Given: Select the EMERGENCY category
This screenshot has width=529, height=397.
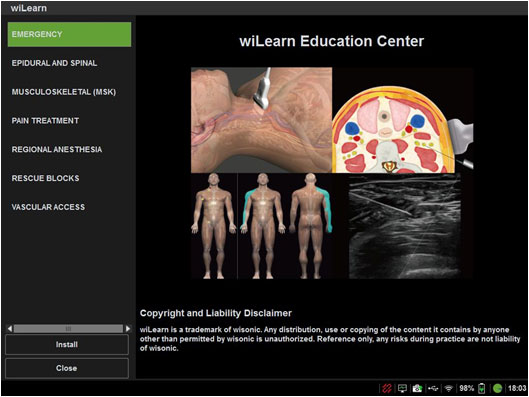Looking at the screenshot, I should 69,34.
